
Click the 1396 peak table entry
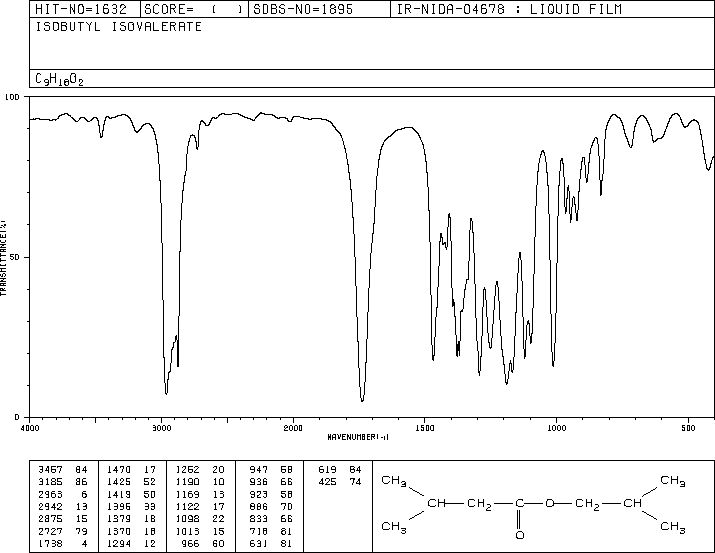point(131,506)
